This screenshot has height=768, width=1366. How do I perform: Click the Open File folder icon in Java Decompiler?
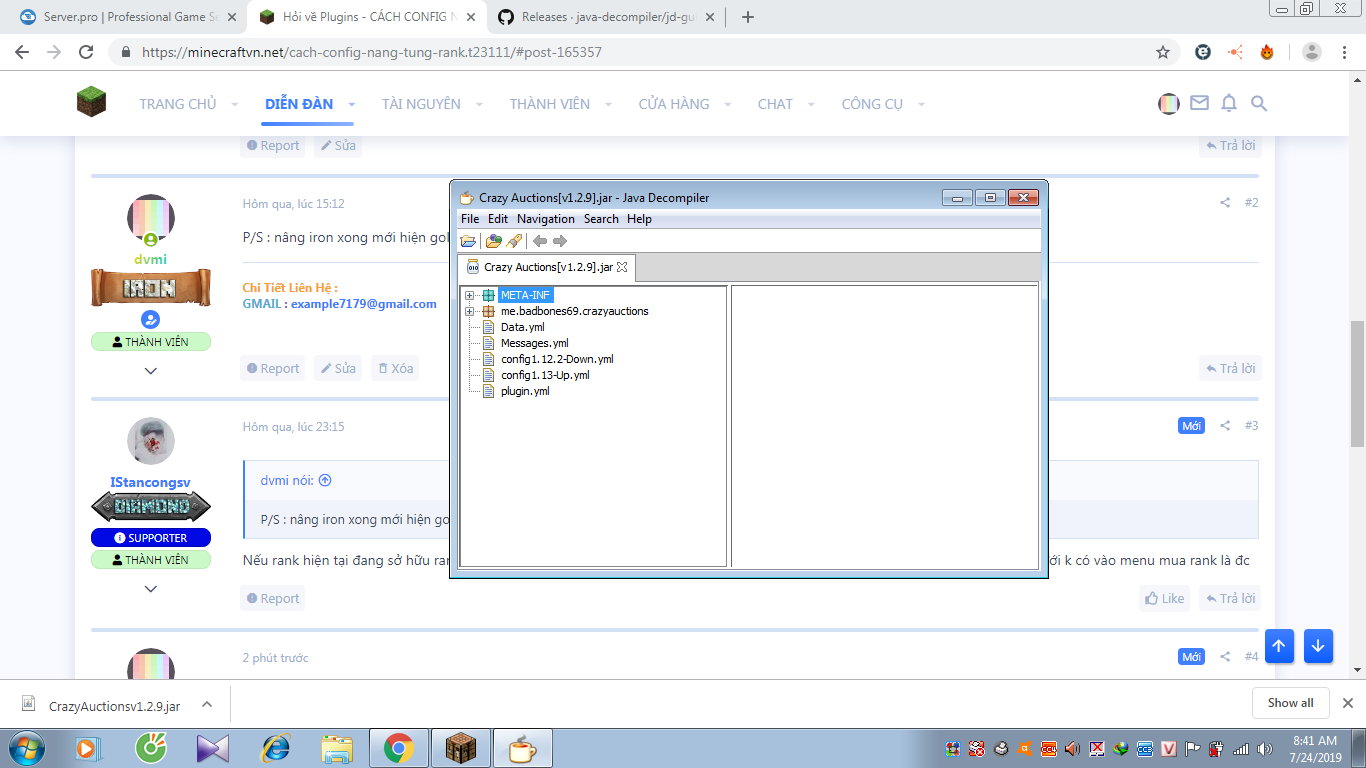468,241
